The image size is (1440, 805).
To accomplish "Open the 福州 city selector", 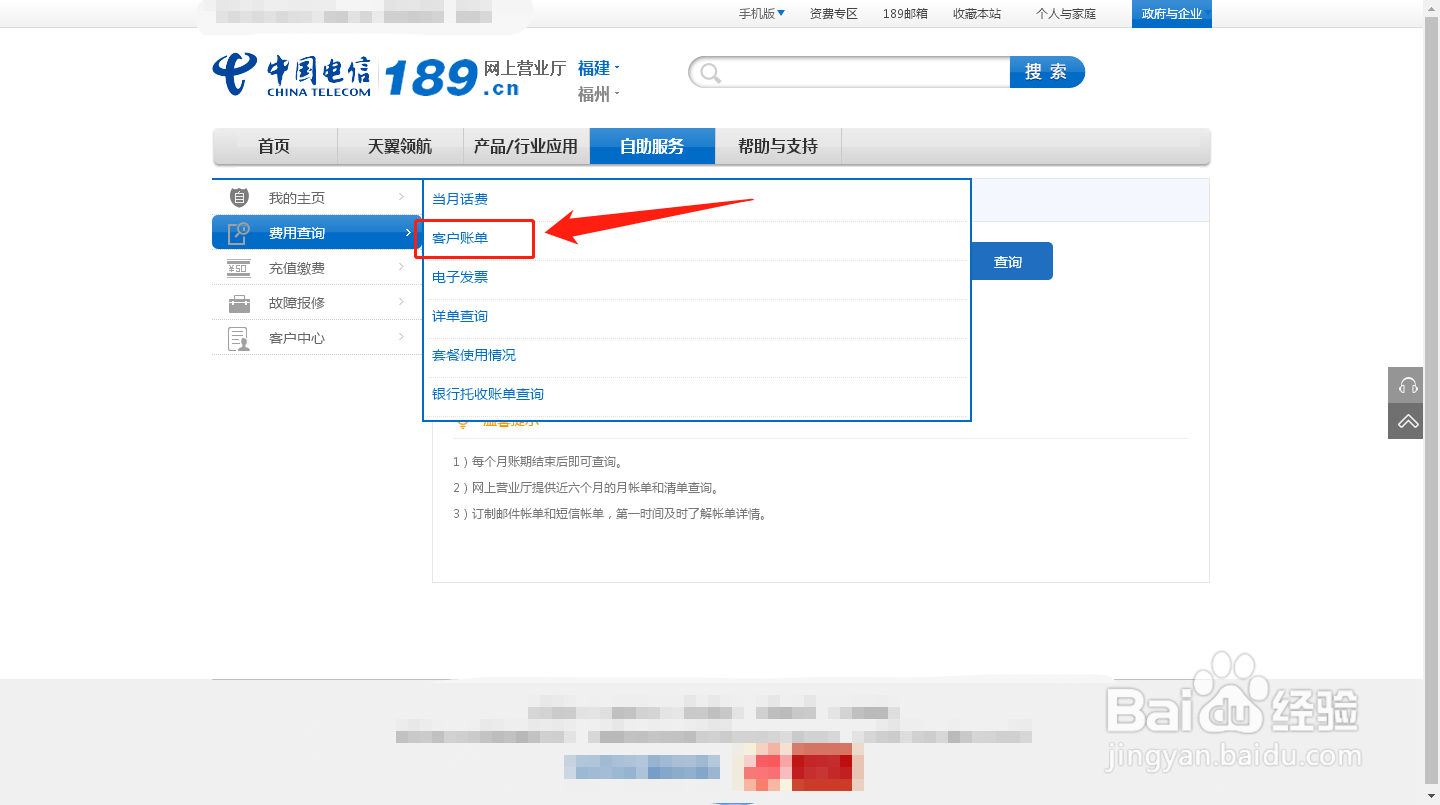I will pyautogui.click(x=599, y=94).
